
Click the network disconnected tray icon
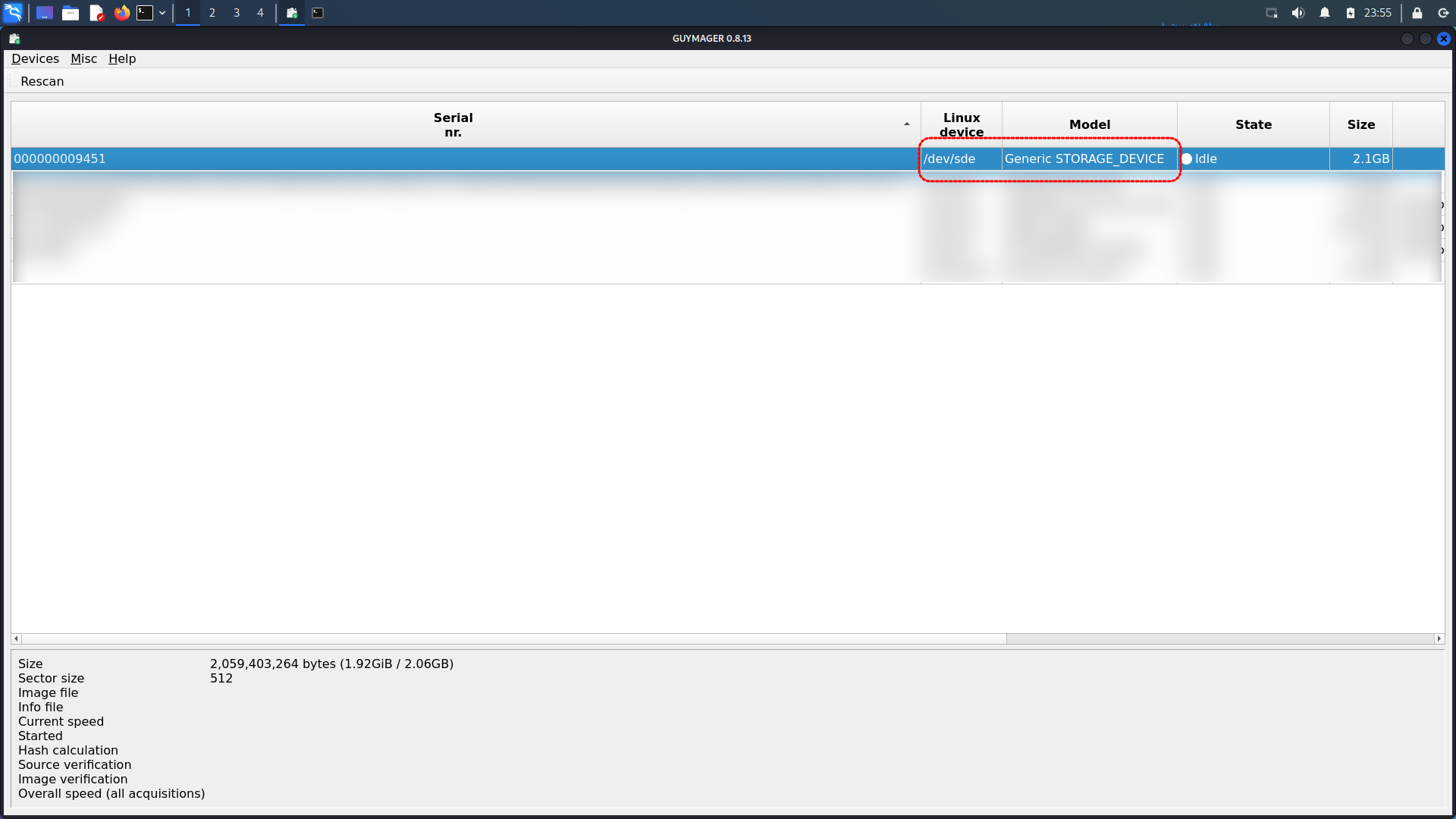(x=1272, y=13)
